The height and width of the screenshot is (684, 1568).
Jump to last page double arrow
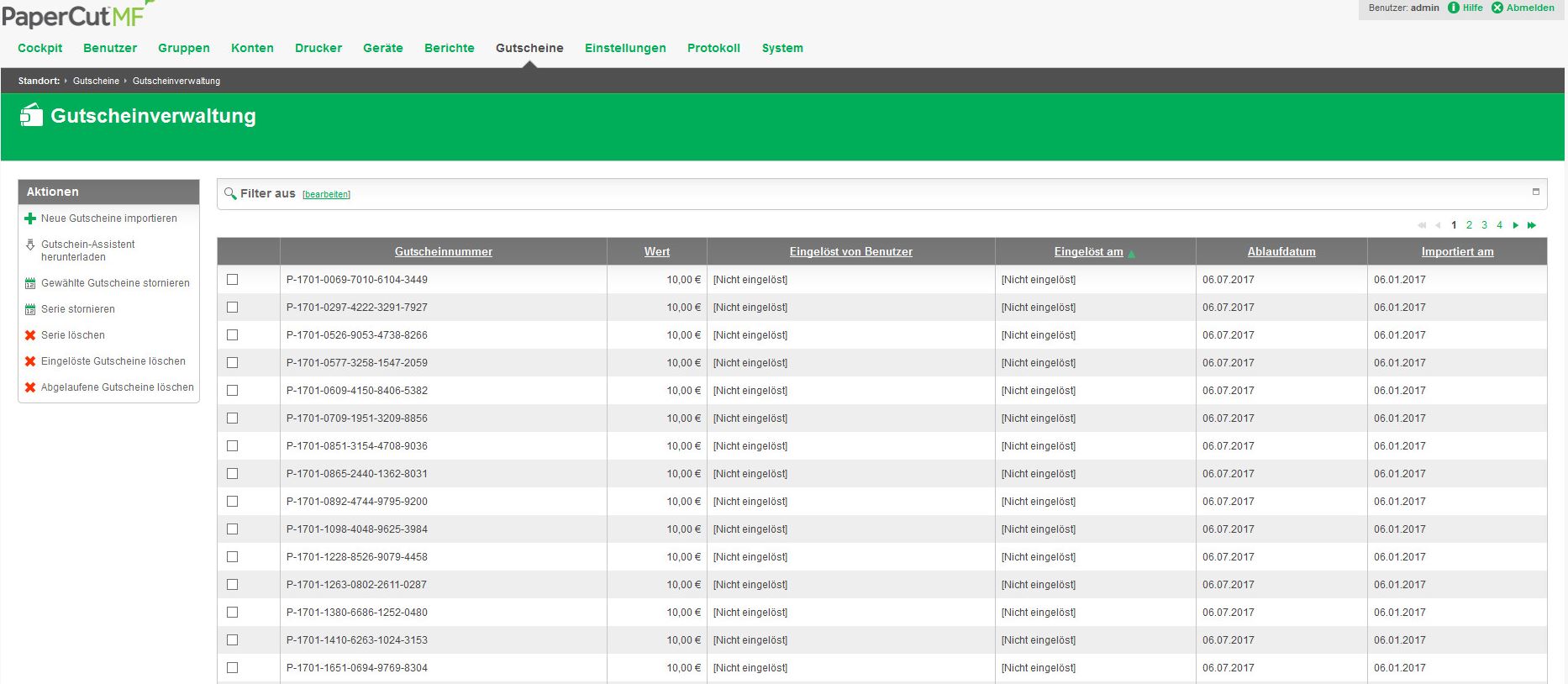(1532, 225)
